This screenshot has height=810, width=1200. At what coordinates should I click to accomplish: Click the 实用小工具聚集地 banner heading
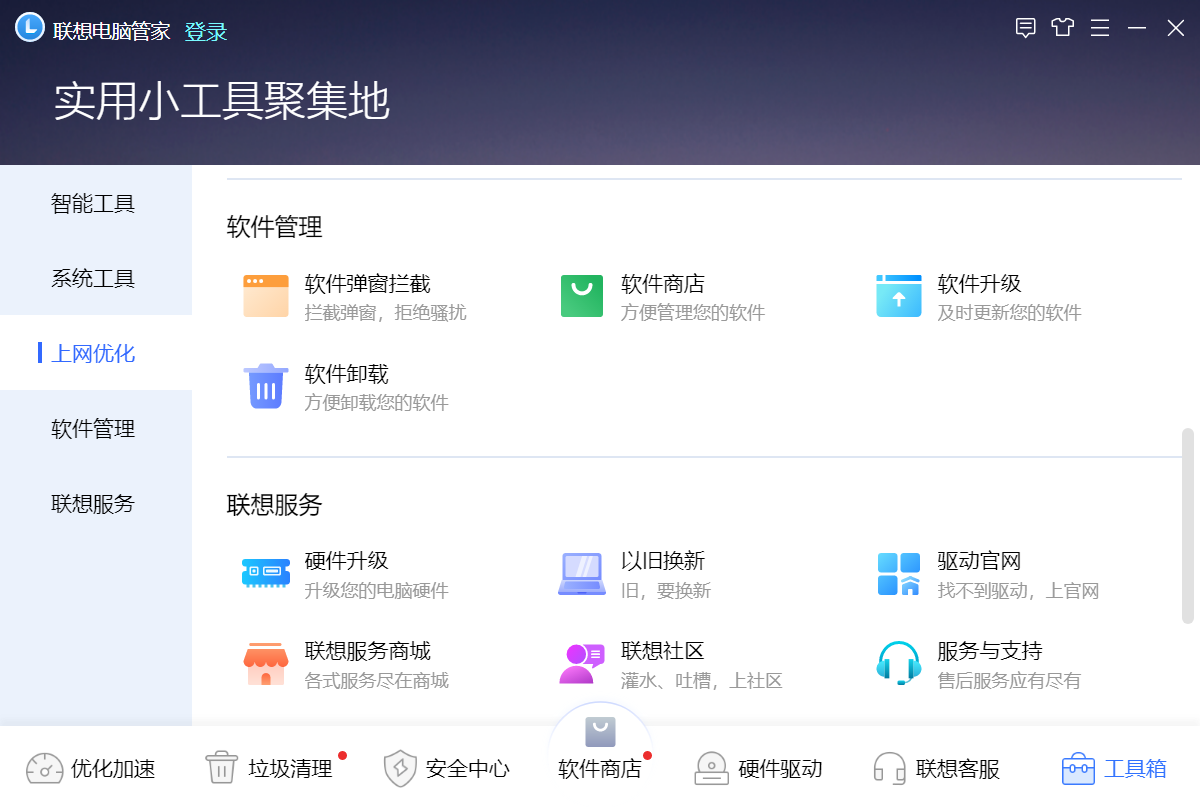(x=222, y=101)
